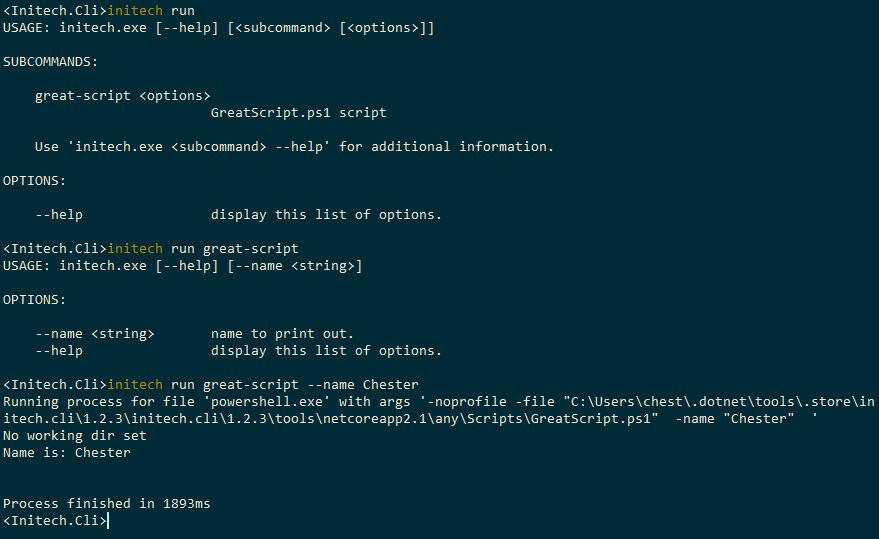Click the '--name <string>' option entry

coord(94,333)
